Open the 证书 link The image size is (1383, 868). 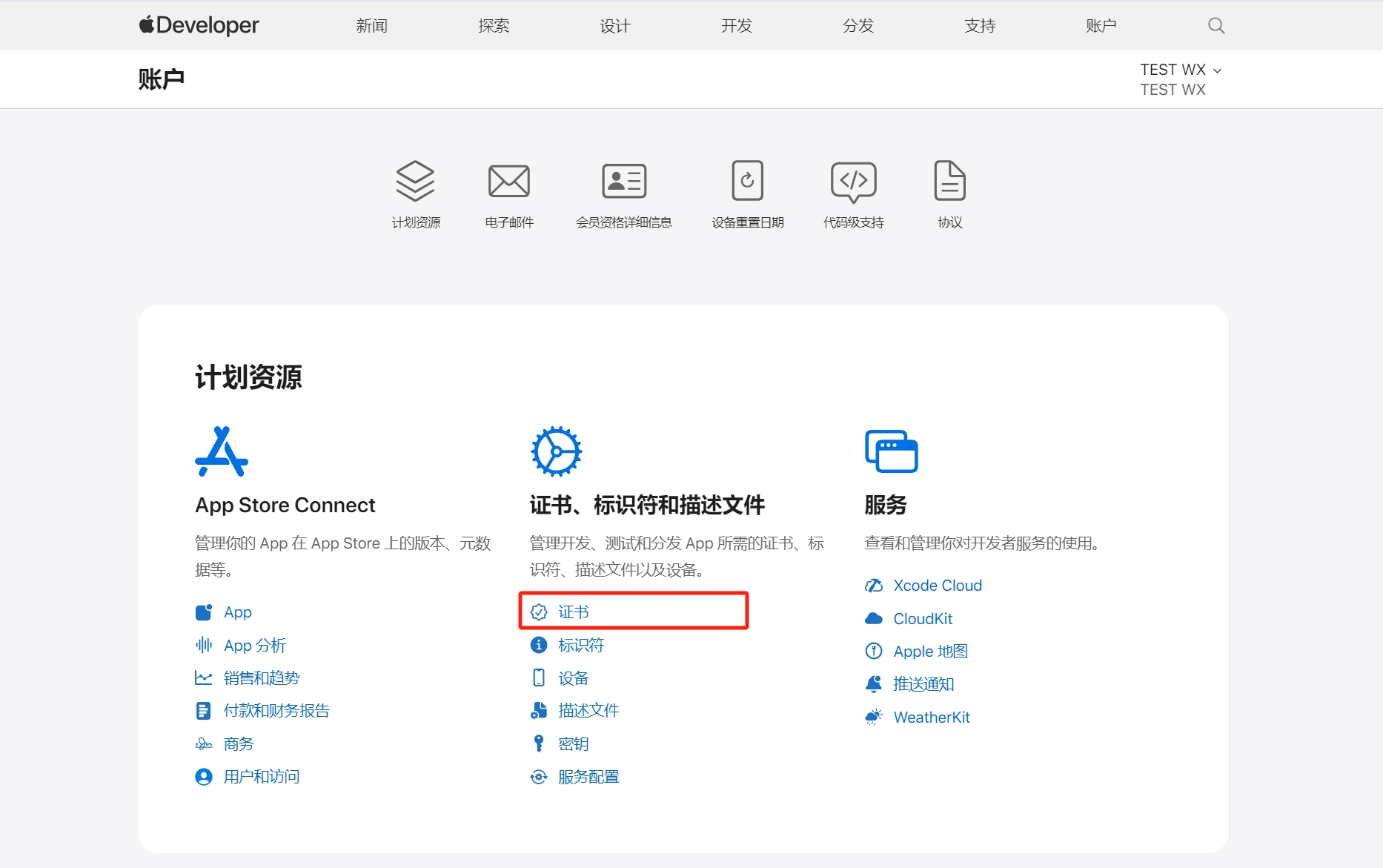pos(574,612)
